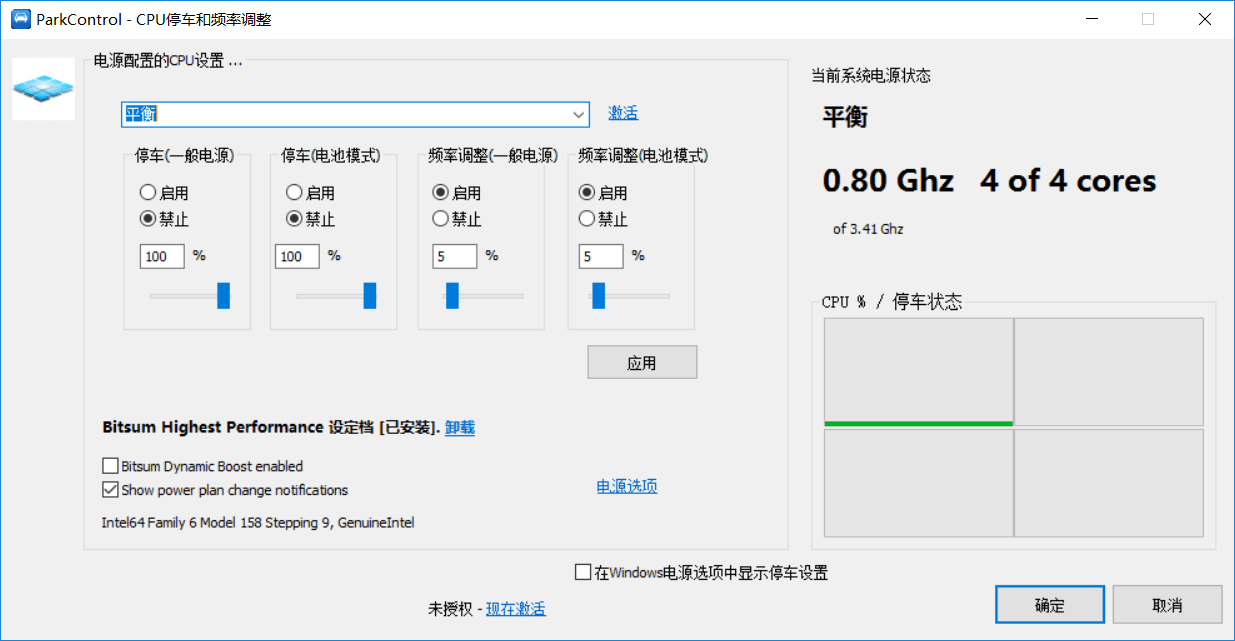Viewport: 1235px width, 641px height.
Task: Select 禁止 under 停车(电池模式)
Action: click(x=294, y=219)
